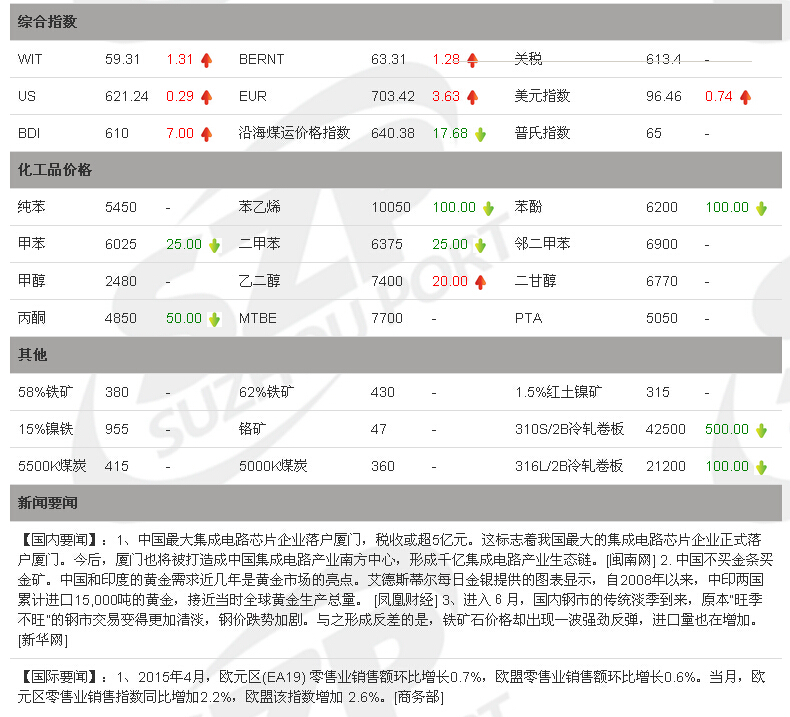
Task: Select the 新闻要闻 section header
Action: click(x=396, y=503)
